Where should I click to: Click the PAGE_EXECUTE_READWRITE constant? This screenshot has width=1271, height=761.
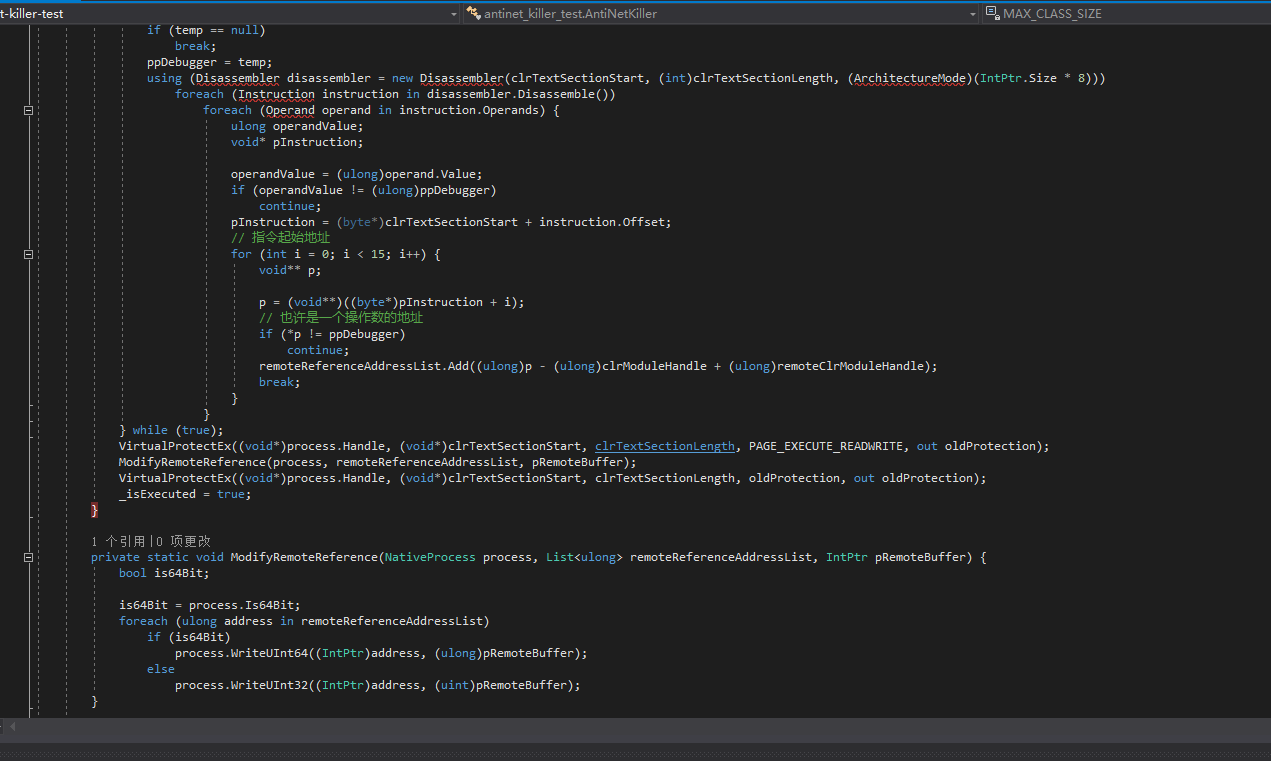(827, 446)
